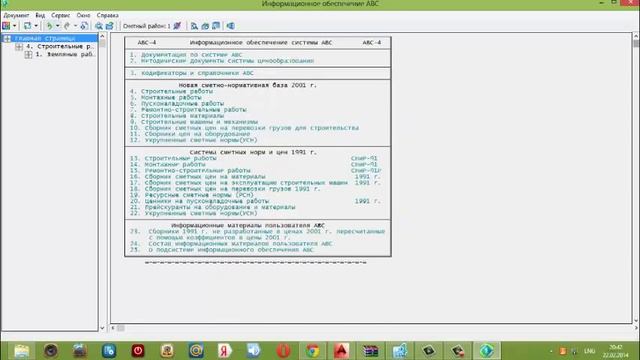Click the toolbar icon after the forward dropdown
Screen dimensions: 640x360
(x=84, y=26)
